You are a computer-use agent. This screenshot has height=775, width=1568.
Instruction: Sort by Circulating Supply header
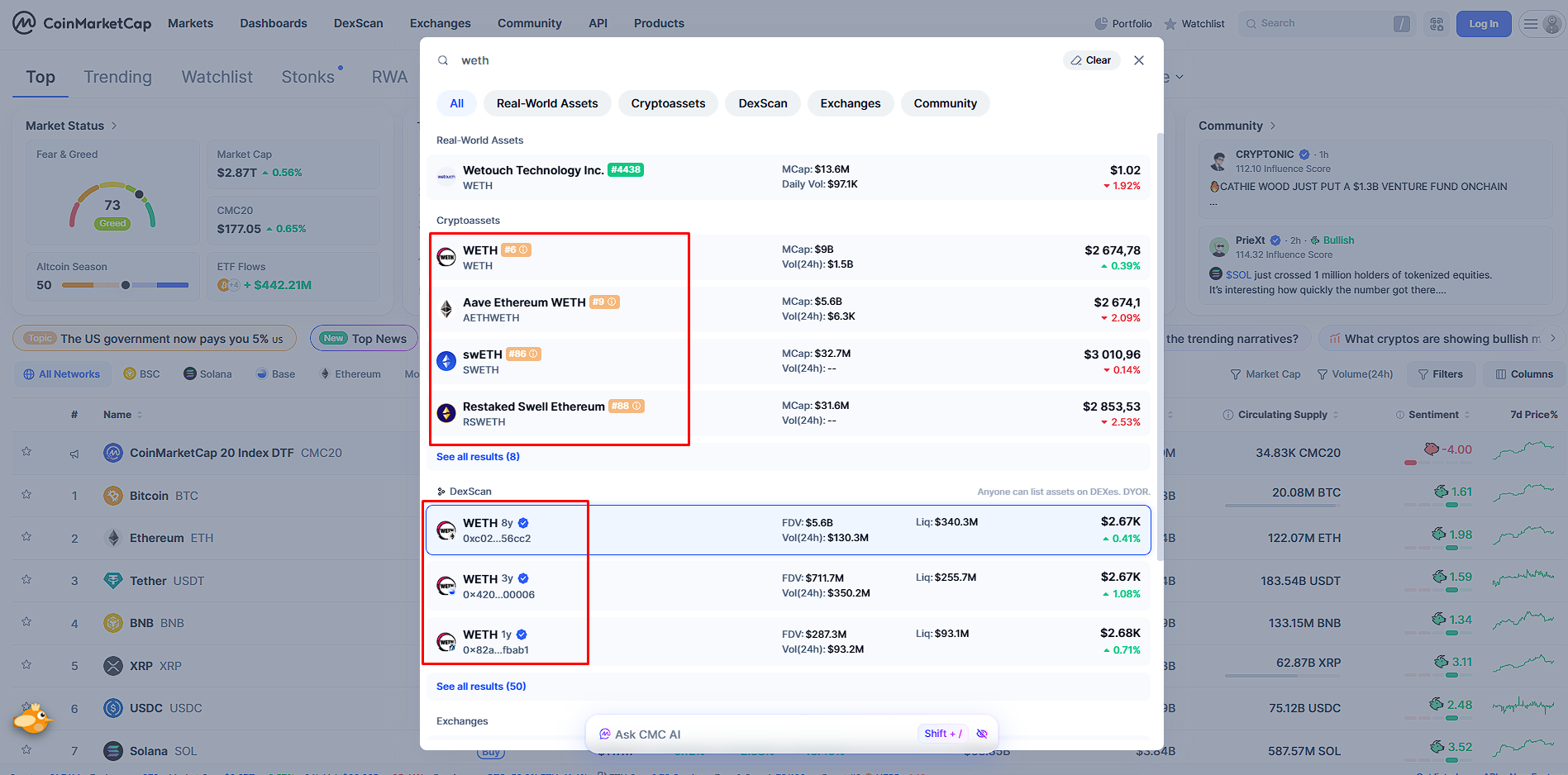(1281, 415)
